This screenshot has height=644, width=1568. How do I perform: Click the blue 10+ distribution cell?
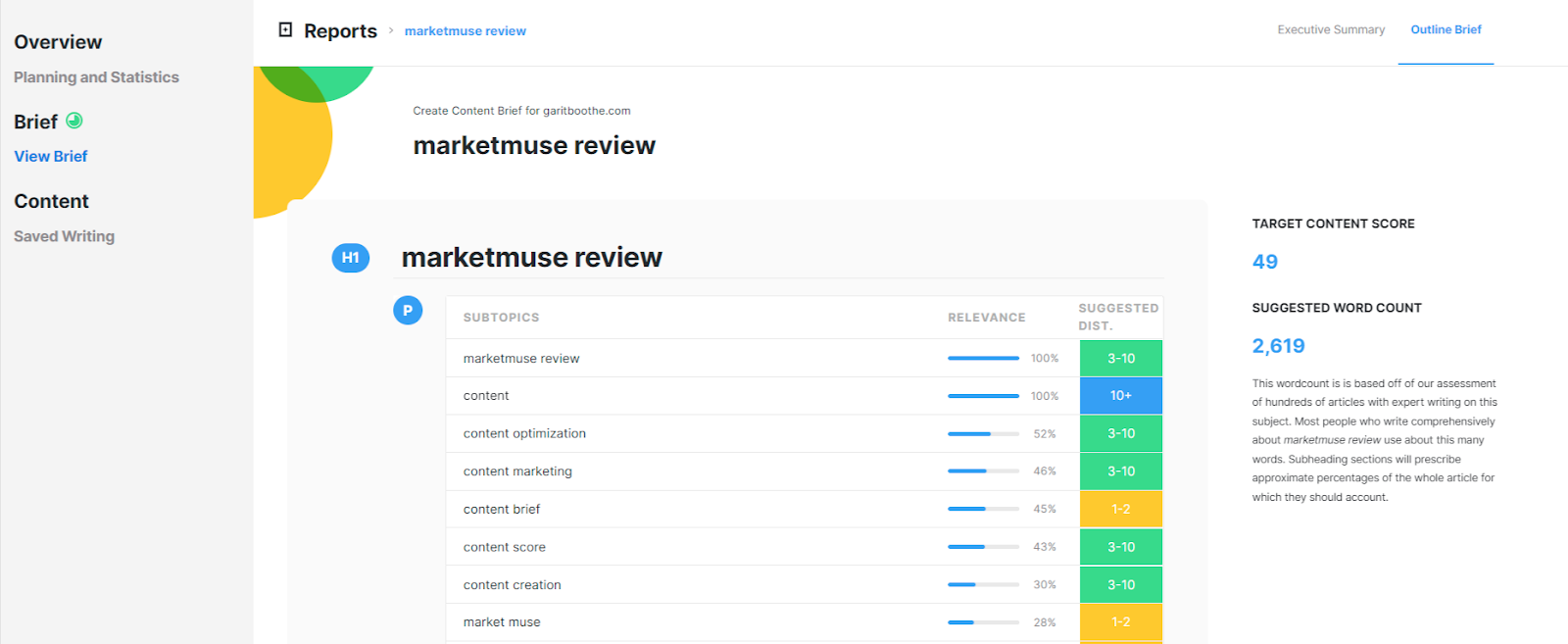pos(1121,396)
